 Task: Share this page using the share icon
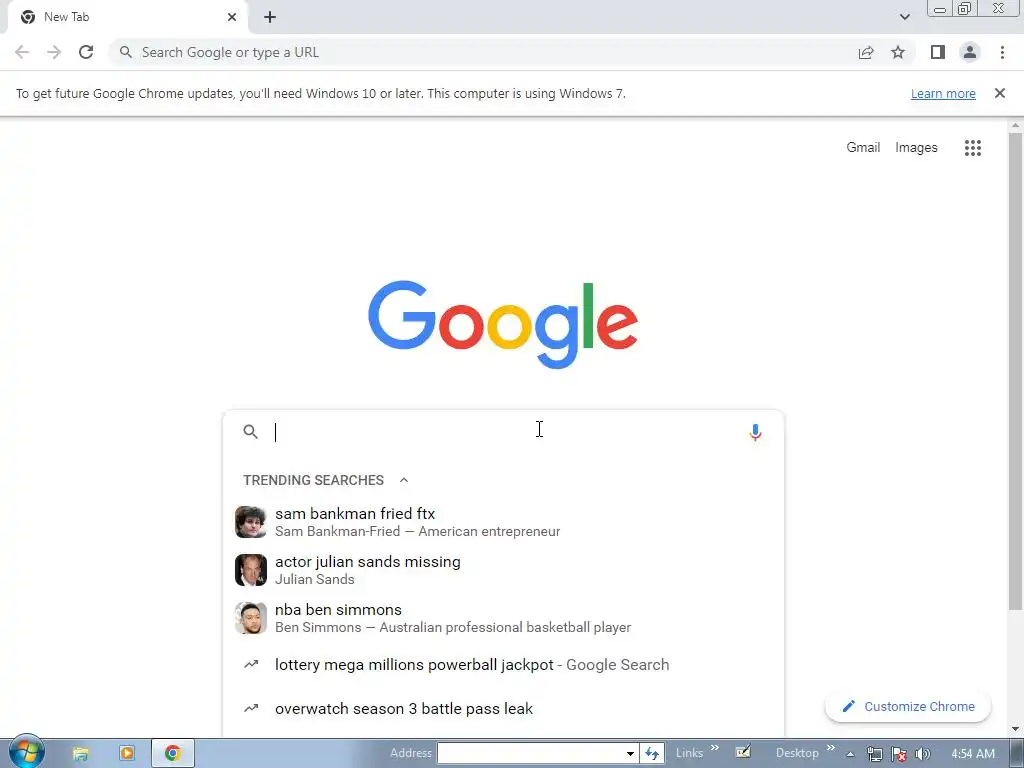[x=866, y=52]
